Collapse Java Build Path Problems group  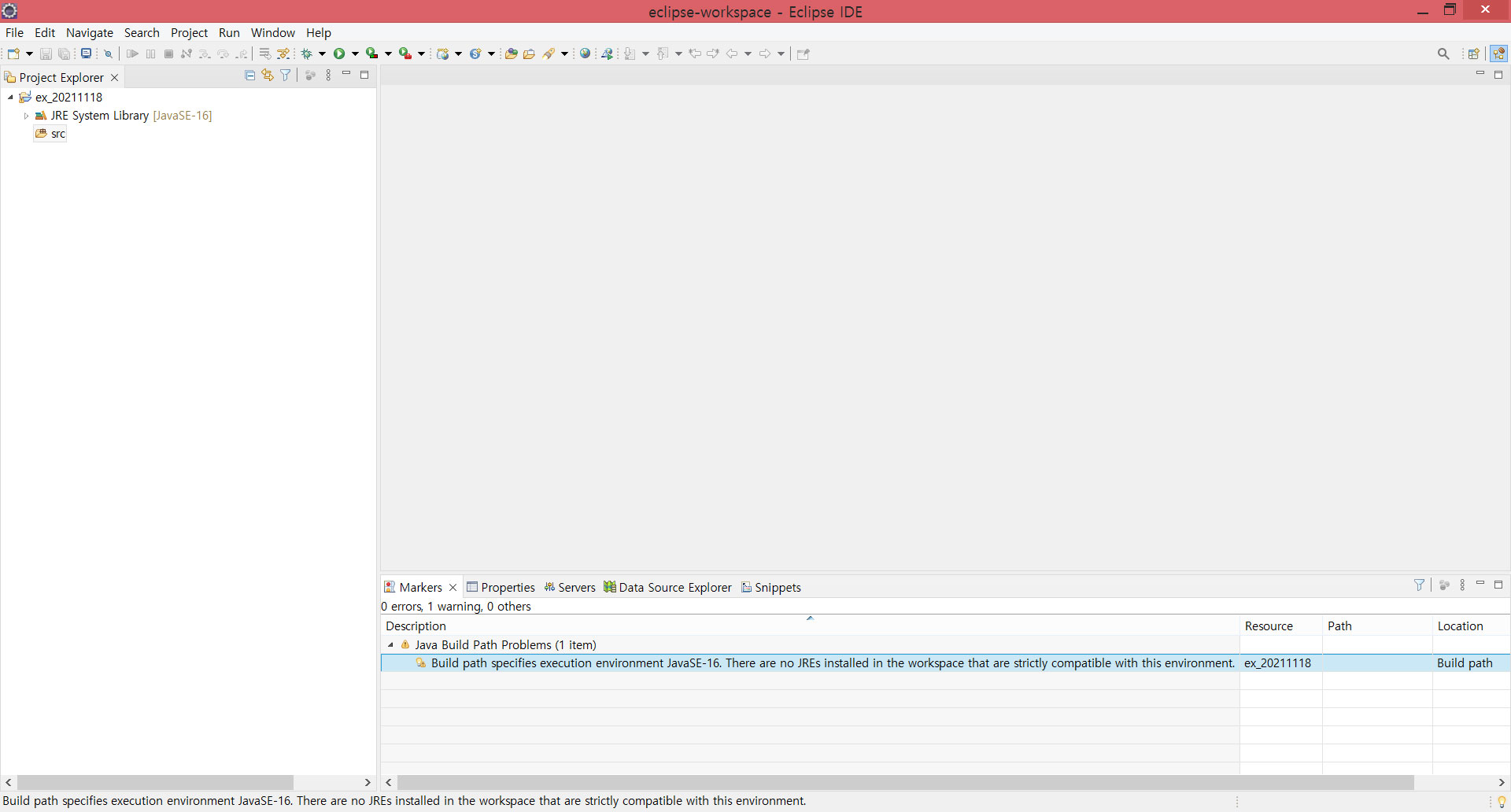point(390,644)
